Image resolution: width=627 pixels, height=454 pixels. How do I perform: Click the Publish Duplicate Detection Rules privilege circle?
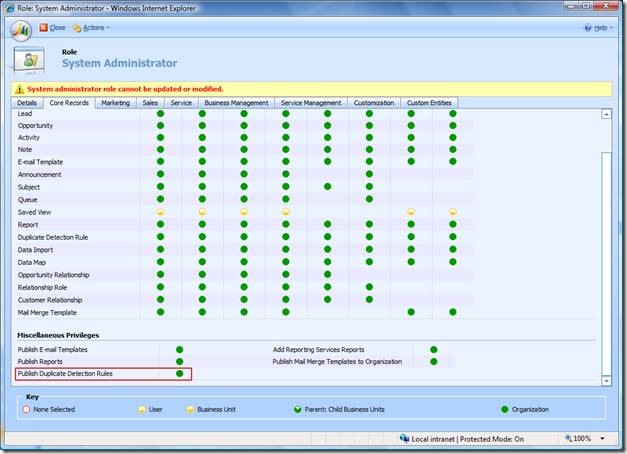pos(180,373)
